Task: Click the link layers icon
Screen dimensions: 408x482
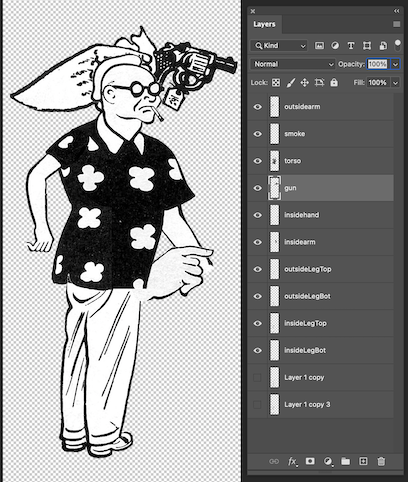Action: coord(274,461)
